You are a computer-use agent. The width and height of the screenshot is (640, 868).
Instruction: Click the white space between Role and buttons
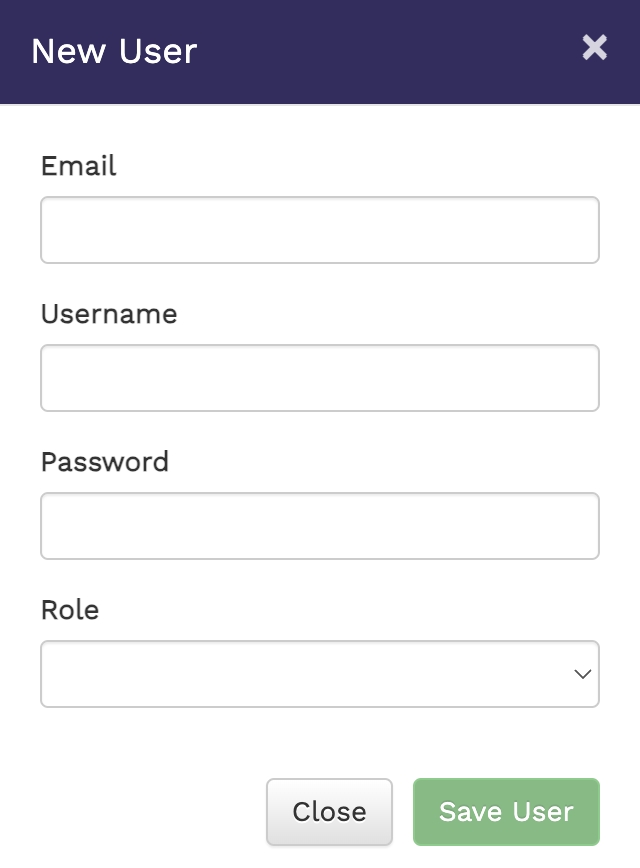point(320,742)
